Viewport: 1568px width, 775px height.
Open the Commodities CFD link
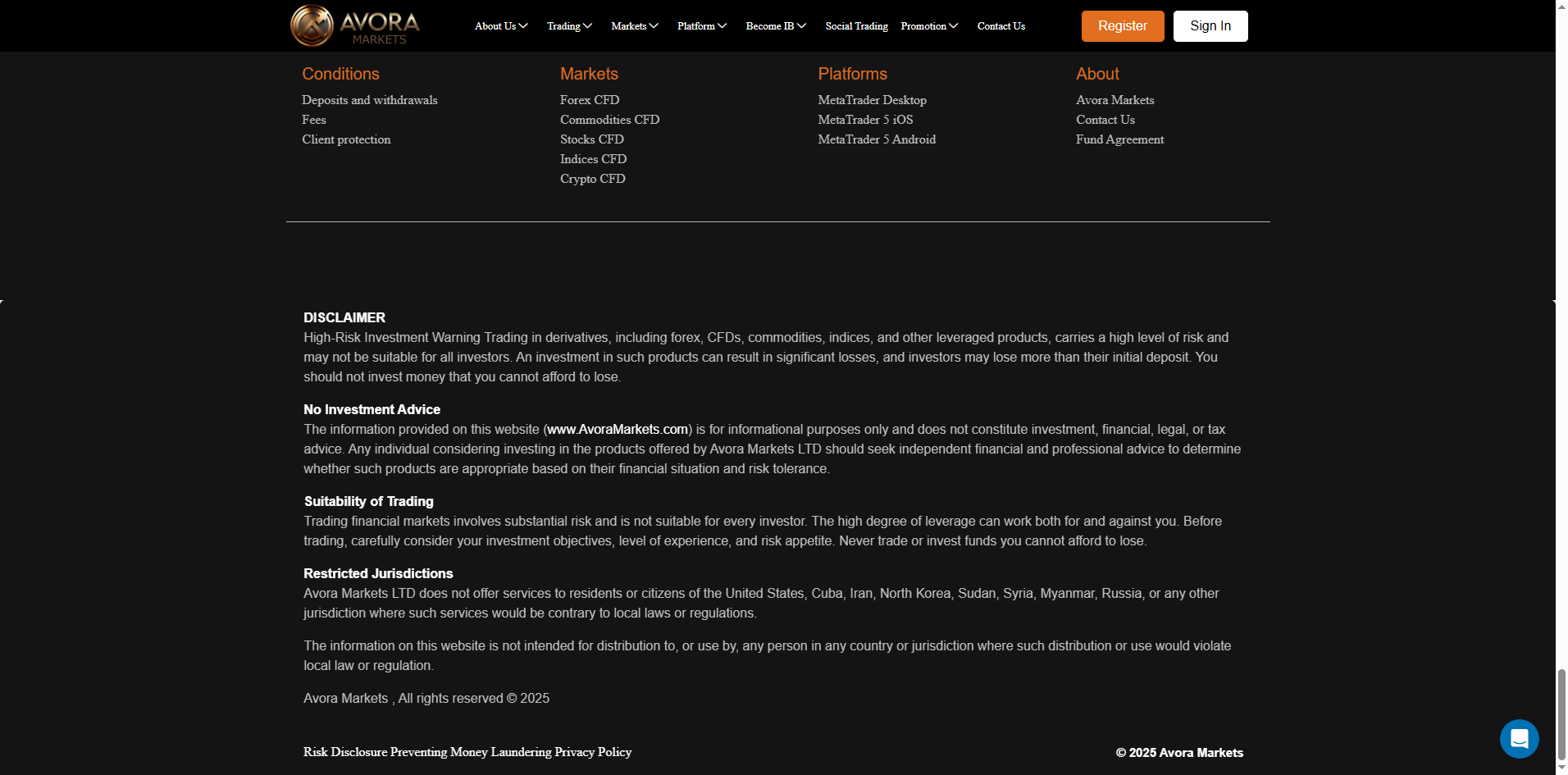[x=609, y=120]
